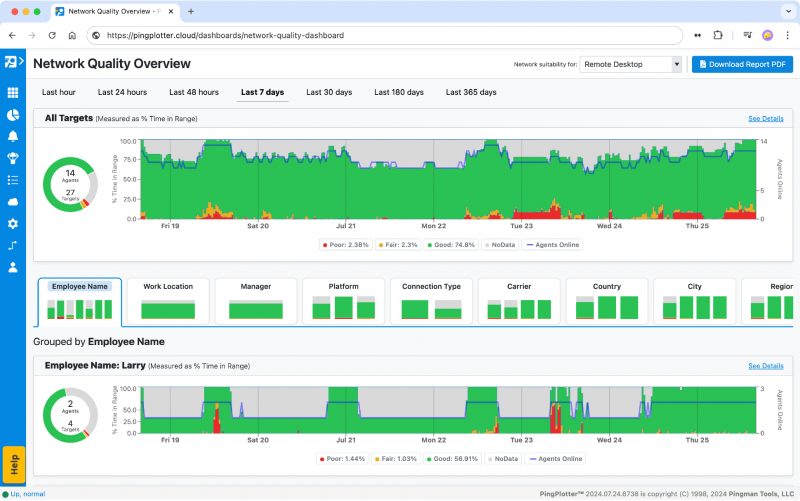Open the browser extensions puzzle icon
800x501 pixels.
tap(718, 35)
